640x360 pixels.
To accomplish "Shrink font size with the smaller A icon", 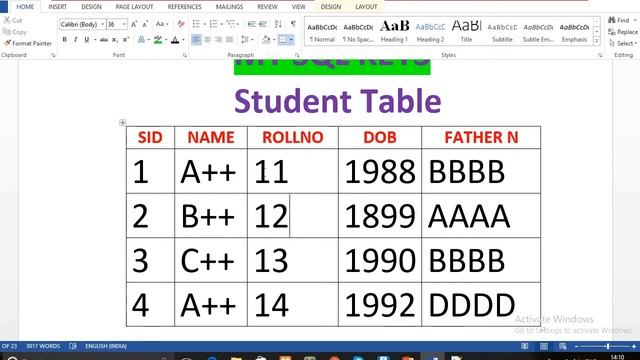I will pos(145,24).
